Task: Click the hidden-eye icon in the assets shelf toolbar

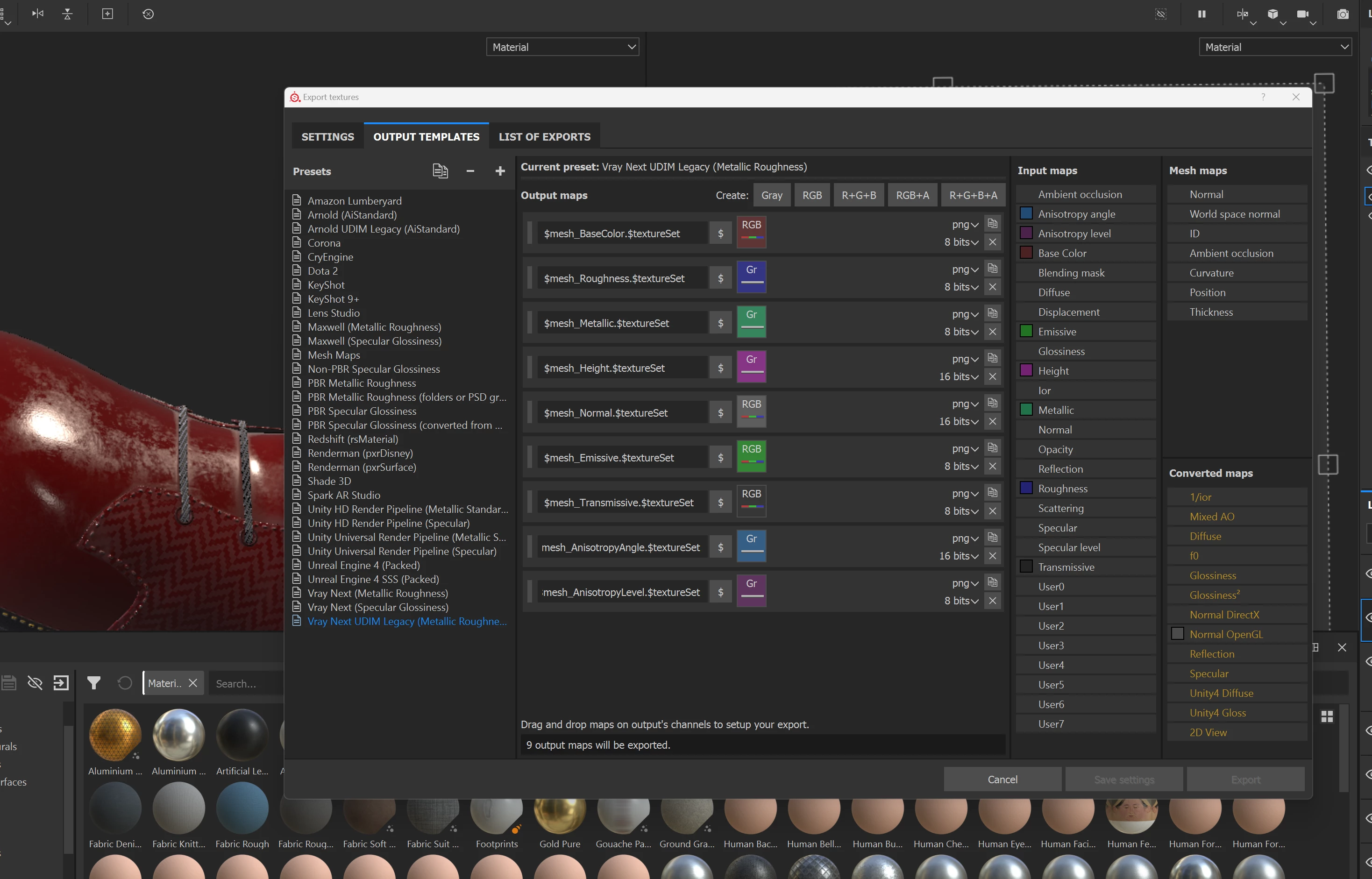Action: tap(35, 683)
